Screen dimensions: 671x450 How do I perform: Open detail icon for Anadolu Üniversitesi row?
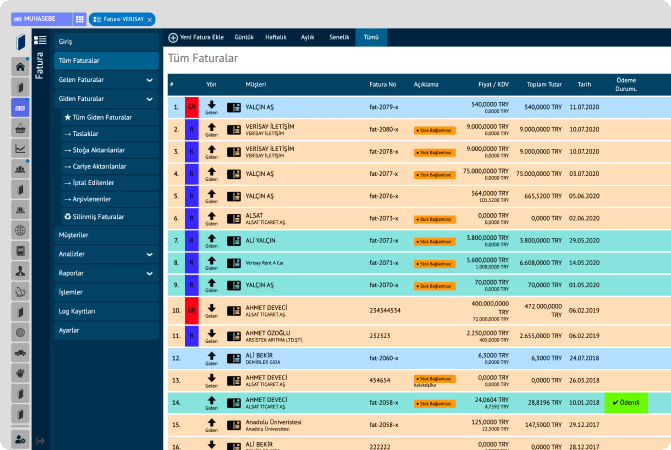234,425
